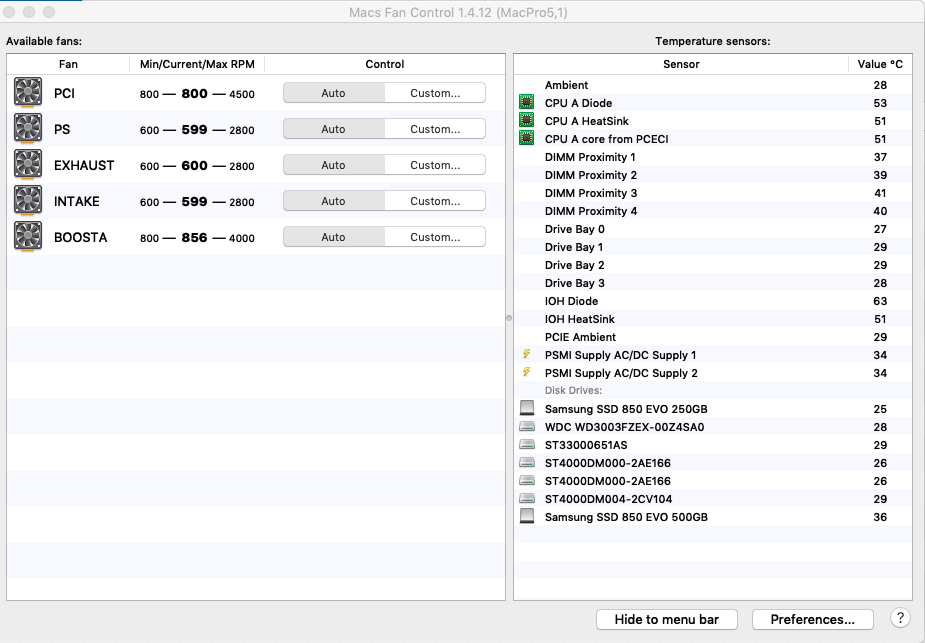Set BOOSTA fan to Custom

click(x=435, y=237)
